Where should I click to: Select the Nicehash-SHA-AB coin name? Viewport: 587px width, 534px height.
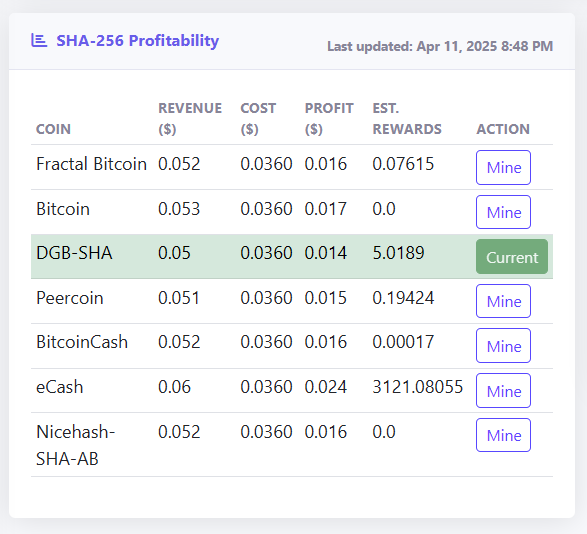click(x=75, y=445)
